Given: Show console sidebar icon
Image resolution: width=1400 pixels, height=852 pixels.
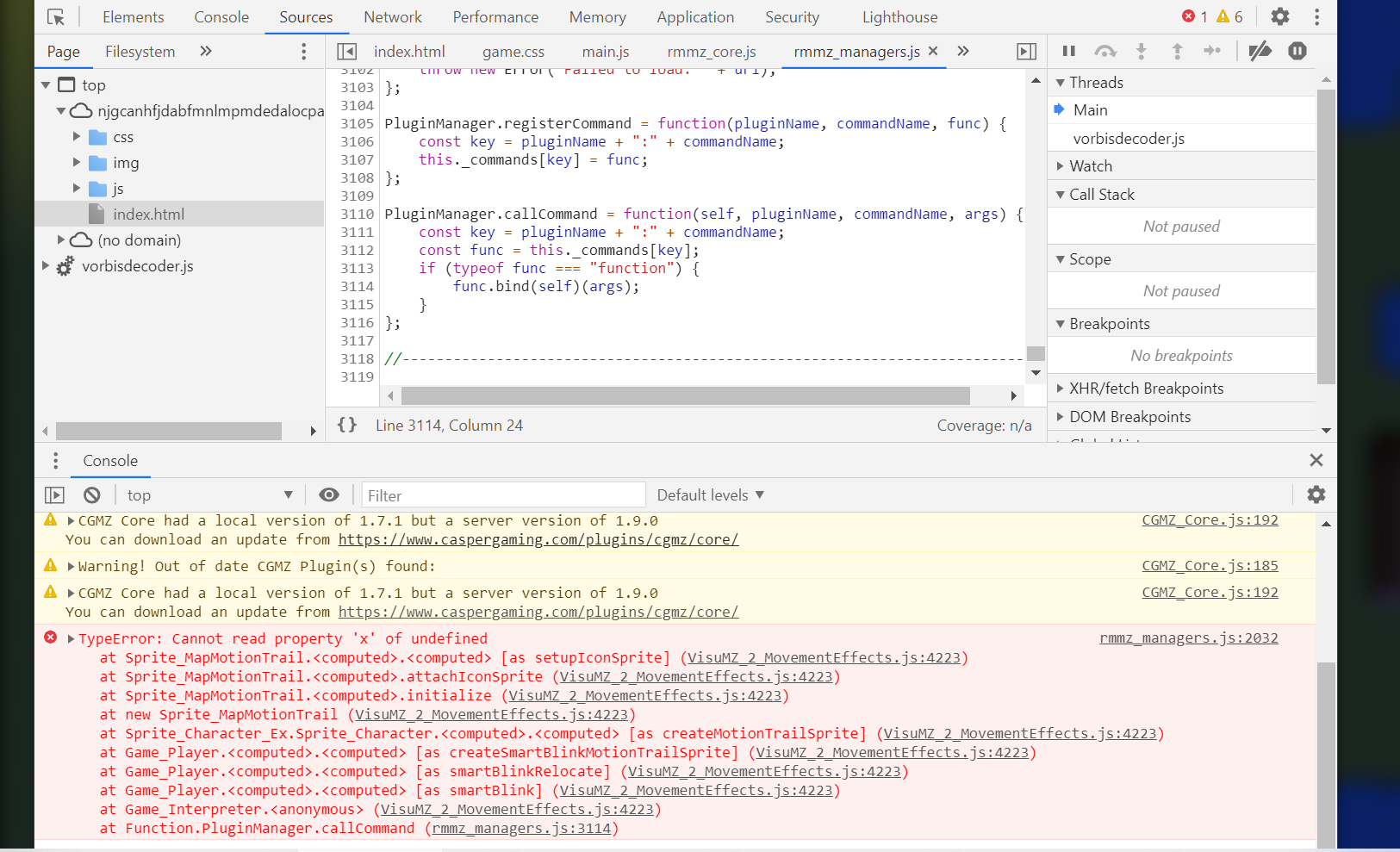Looking at the screenshot, I should point(54,495).
